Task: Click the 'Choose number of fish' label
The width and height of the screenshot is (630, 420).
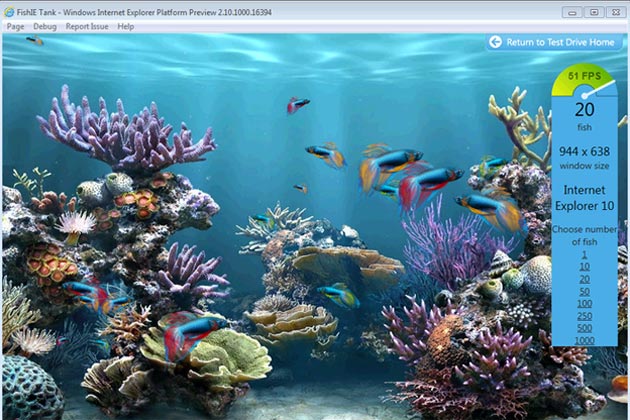Action: [584, 236]
